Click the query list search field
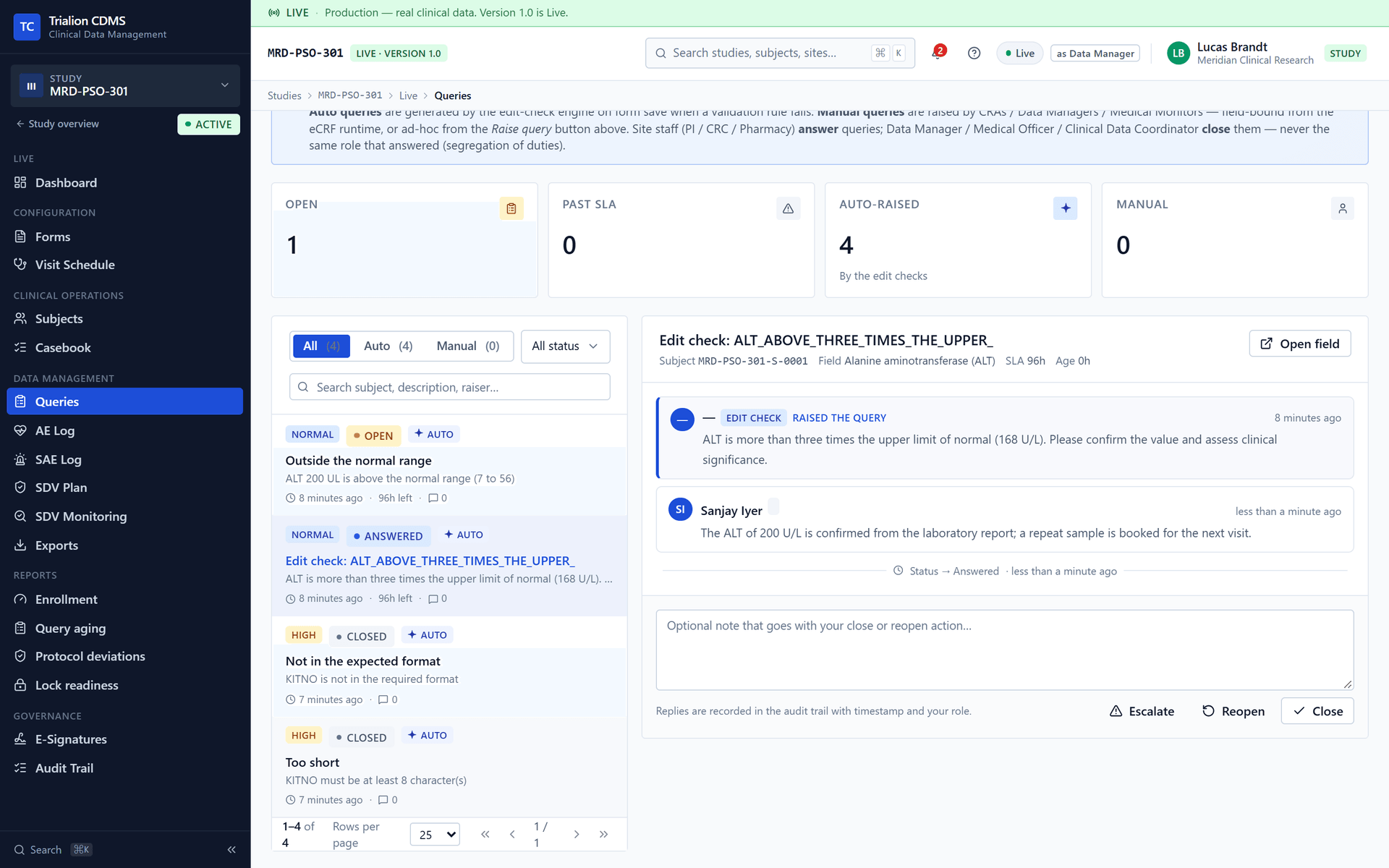This screenshot has height=868, width=1389. (449, 387)
